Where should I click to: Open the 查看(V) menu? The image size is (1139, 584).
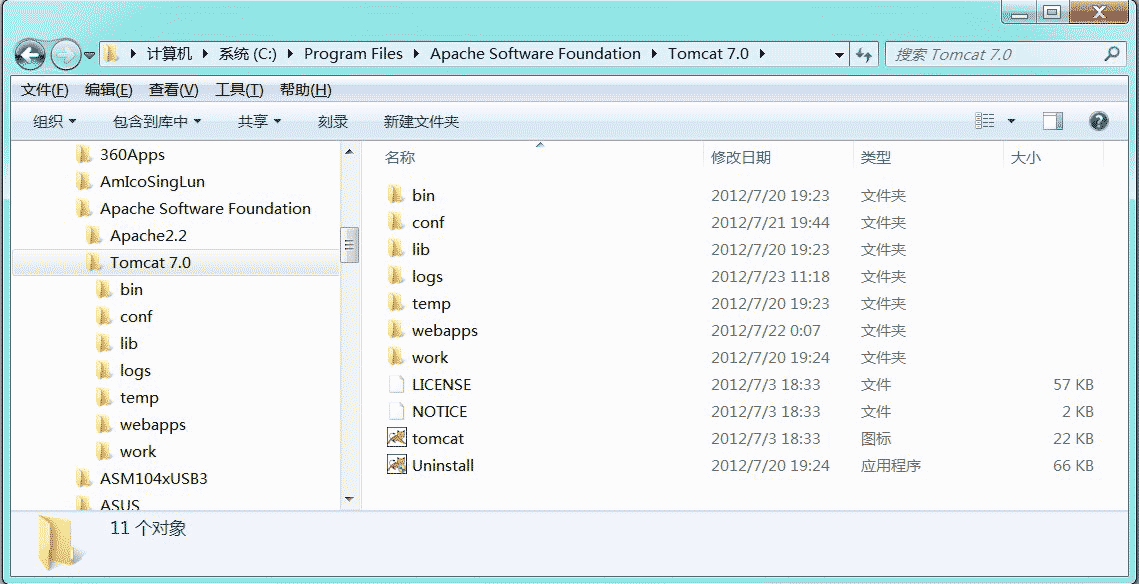coord(174,90)
